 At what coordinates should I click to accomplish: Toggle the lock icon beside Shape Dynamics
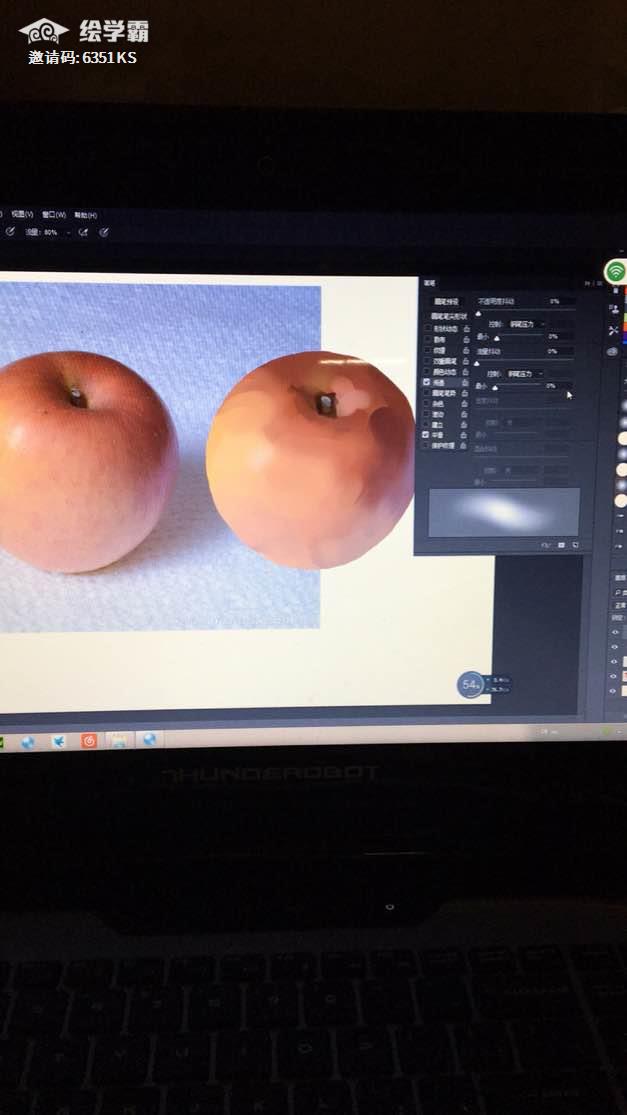tap(466, 329)
